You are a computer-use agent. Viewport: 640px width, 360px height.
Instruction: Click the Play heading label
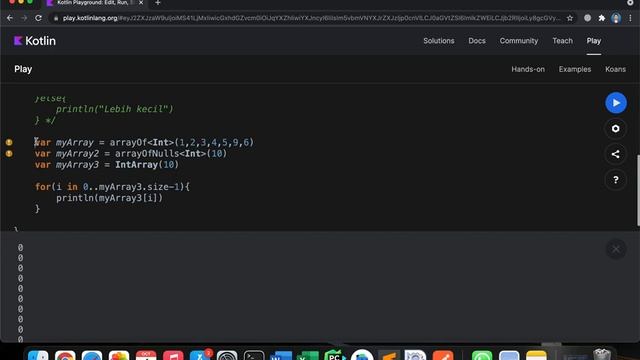(23, 69)
